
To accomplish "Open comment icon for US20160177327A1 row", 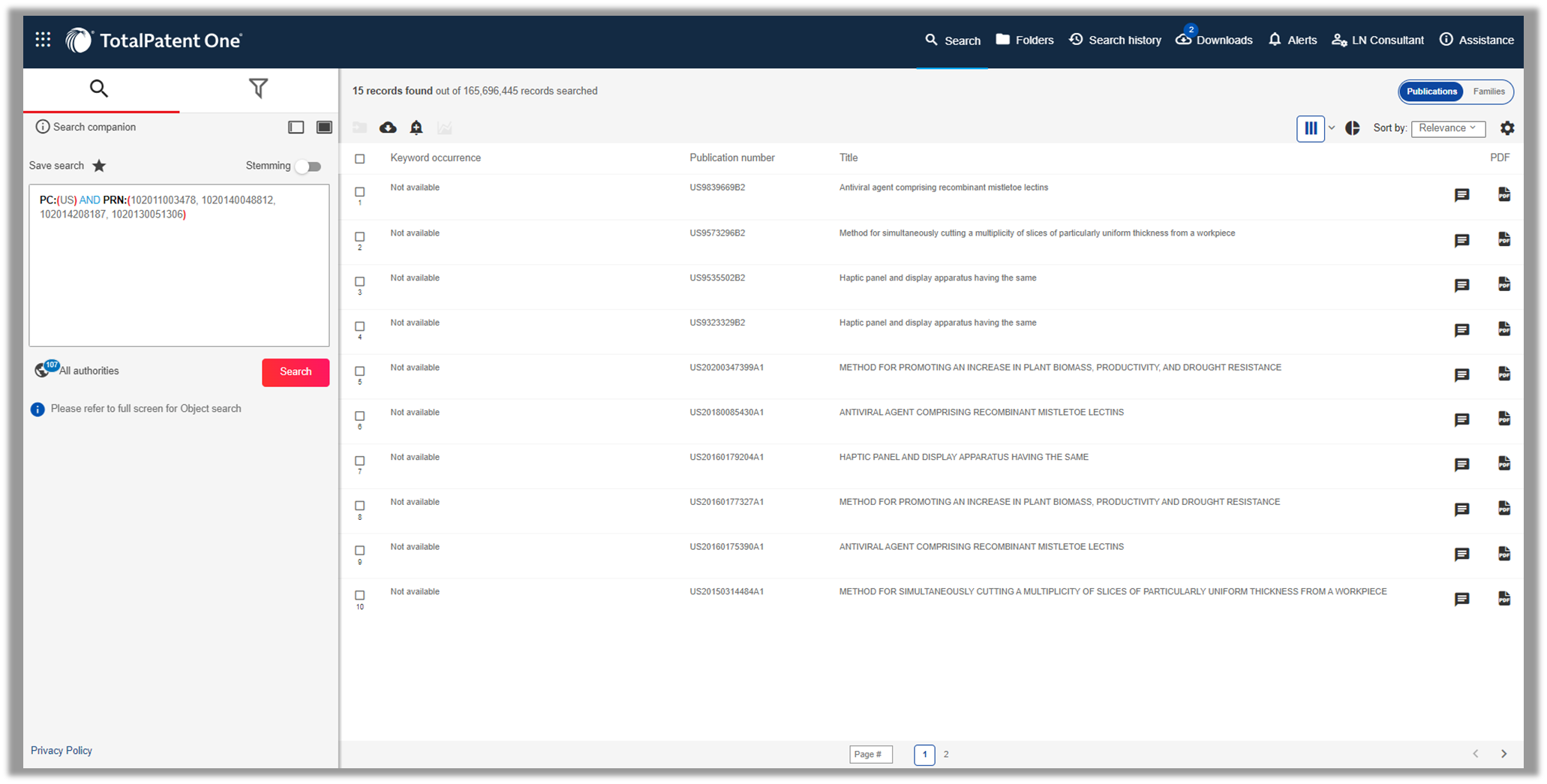I will point(1461,509).
